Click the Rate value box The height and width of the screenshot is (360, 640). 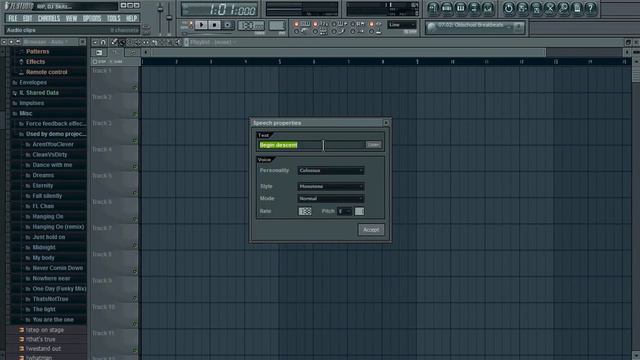pyautogui.click(x=305, y=211)
